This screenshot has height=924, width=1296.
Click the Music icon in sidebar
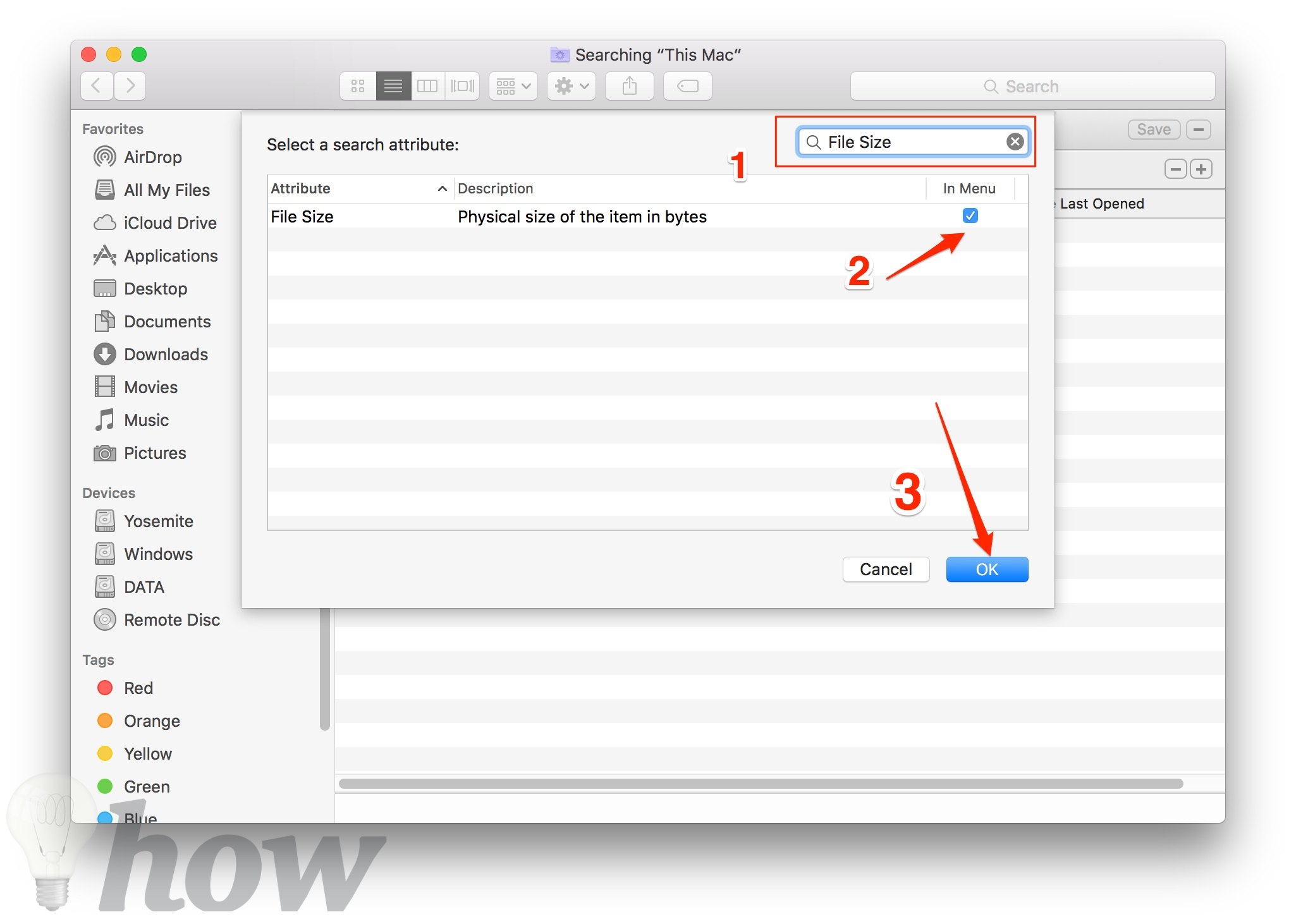tap(104, 420)
